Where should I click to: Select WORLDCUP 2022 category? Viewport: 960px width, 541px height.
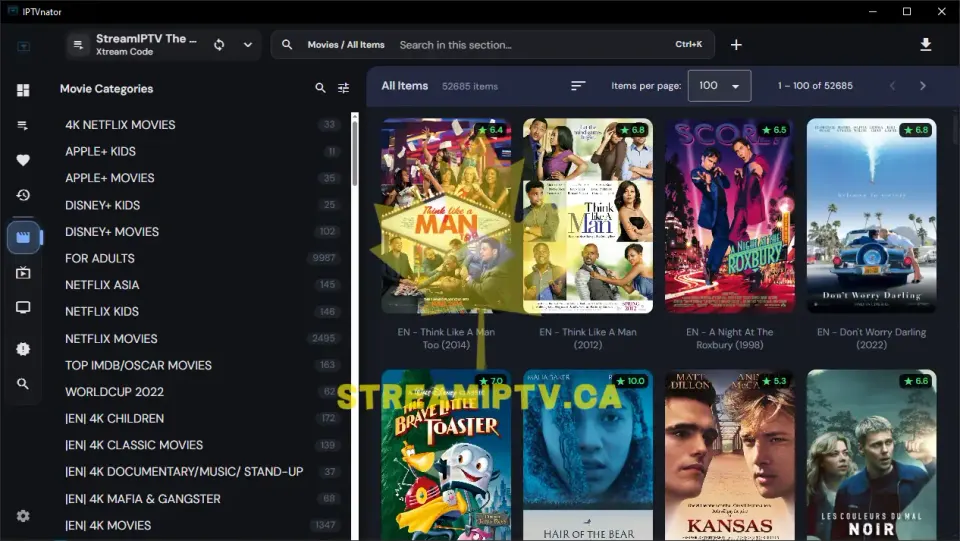pos(202,392)
